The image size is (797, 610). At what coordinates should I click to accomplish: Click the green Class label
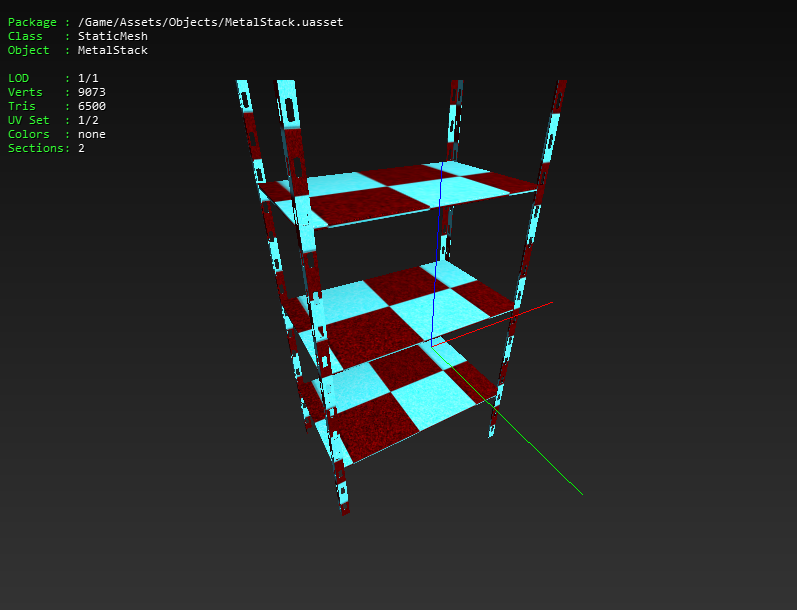tap(25, 36)
